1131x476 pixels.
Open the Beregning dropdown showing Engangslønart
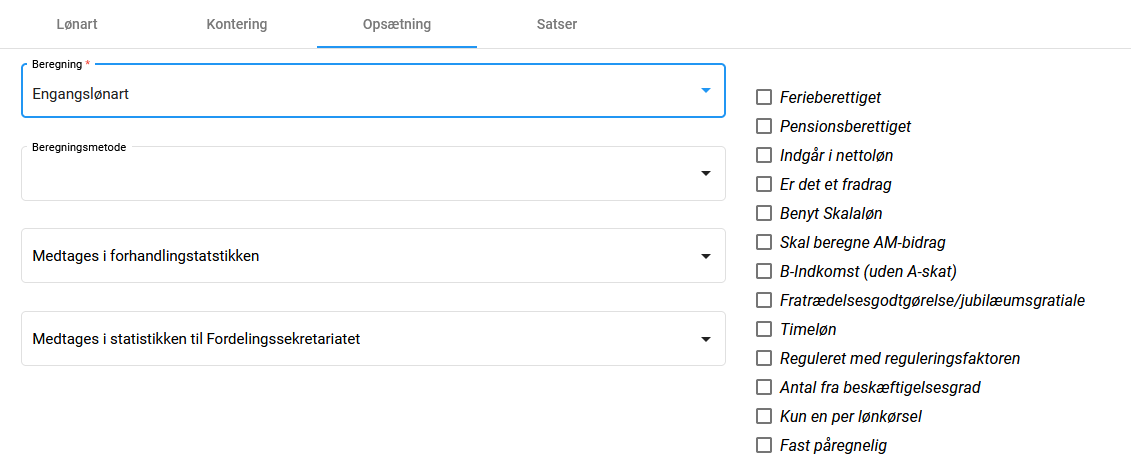pyautogui.click(x=372, y=92)
